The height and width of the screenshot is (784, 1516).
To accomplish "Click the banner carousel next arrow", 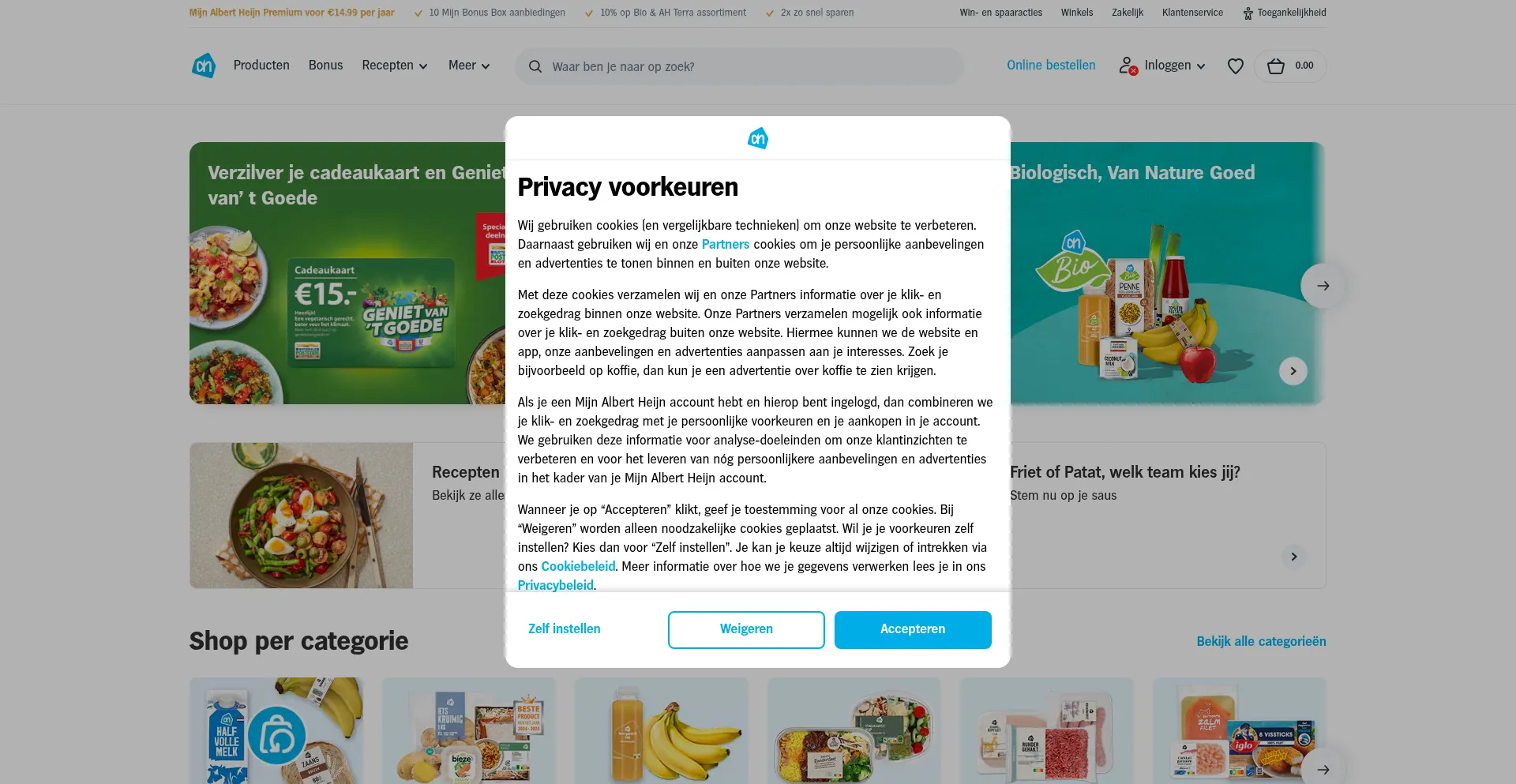I will [x=1323, y=286].
